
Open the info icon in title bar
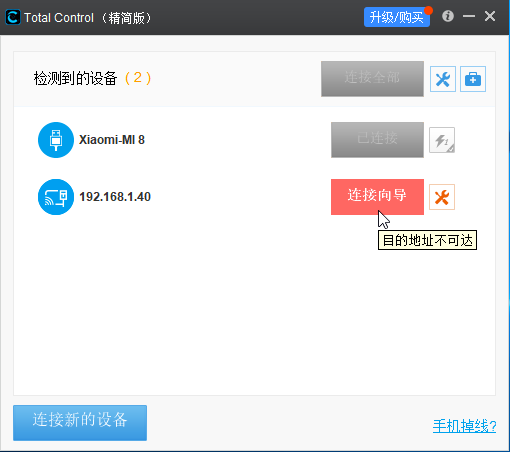point(448,16)
